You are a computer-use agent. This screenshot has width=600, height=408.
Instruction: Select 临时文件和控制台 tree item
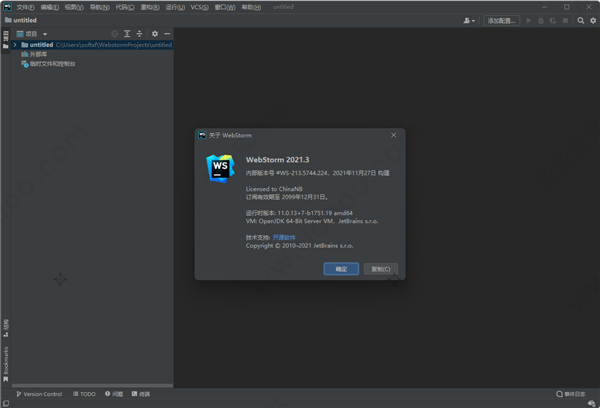click(x=48, y=64)
